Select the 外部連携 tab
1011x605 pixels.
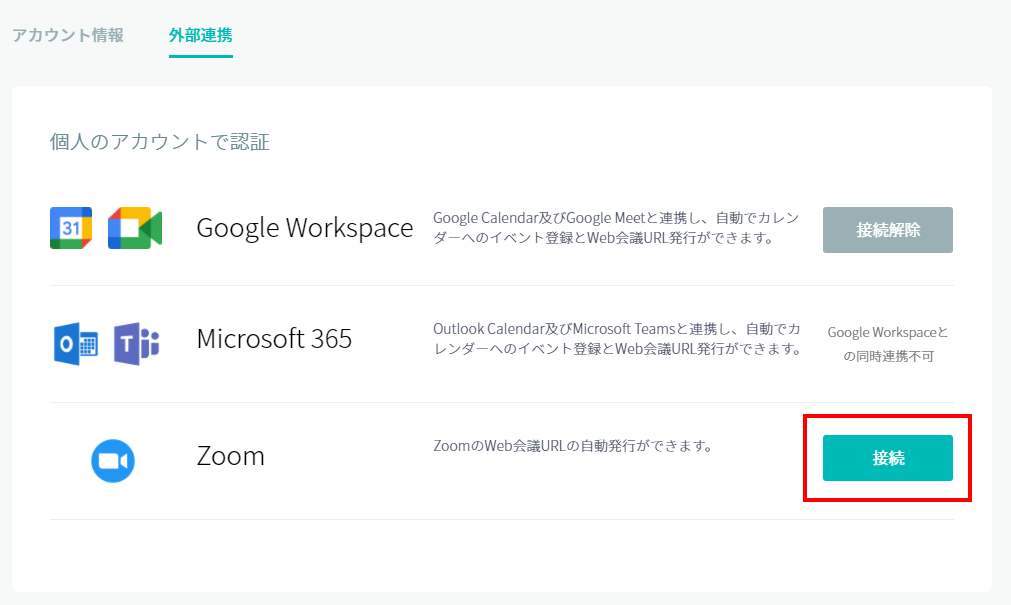[201, 35]
